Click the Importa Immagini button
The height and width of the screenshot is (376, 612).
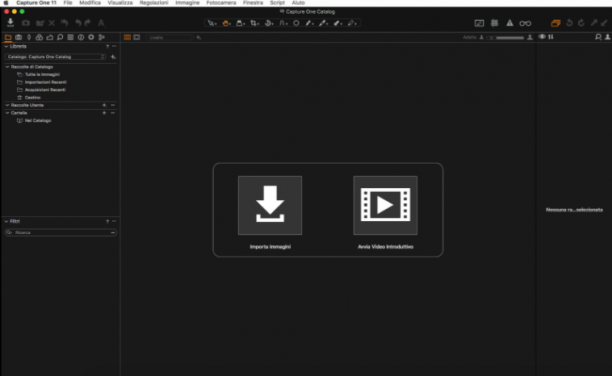(270, 205)
